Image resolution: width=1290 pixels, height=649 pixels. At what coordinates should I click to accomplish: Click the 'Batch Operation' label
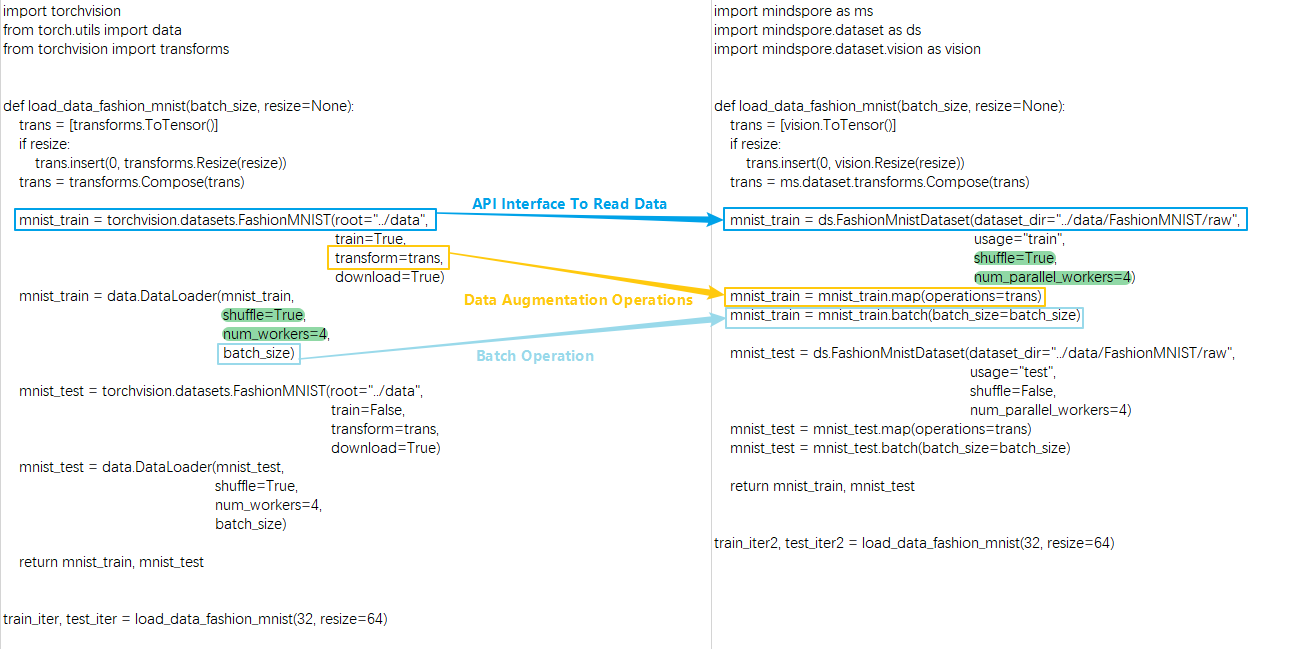[534, 356]
